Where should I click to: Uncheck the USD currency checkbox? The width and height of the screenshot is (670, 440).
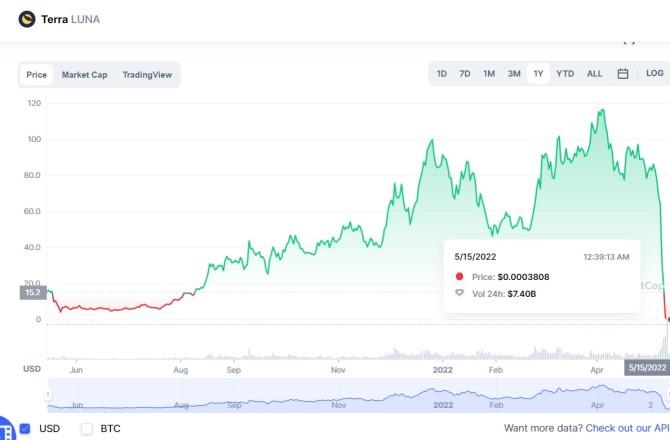(x=25, y=428)
